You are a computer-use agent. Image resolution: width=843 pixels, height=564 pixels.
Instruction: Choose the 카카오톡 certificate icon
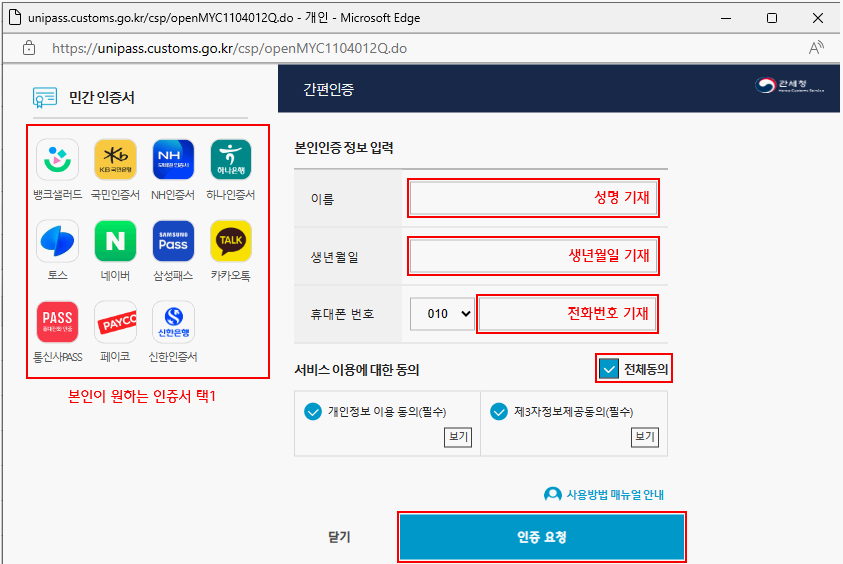point(231,241)
